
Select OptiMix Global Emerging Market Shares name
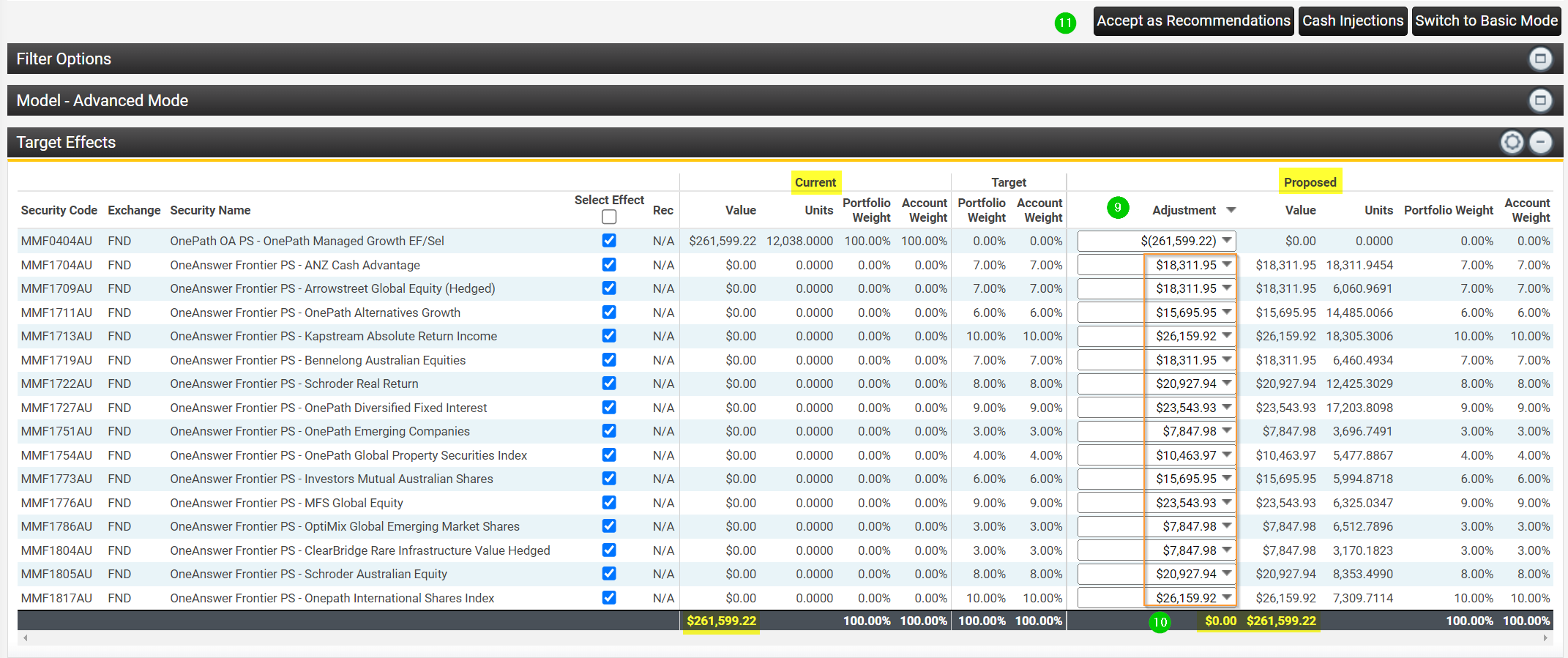click(x=345, y=526)
